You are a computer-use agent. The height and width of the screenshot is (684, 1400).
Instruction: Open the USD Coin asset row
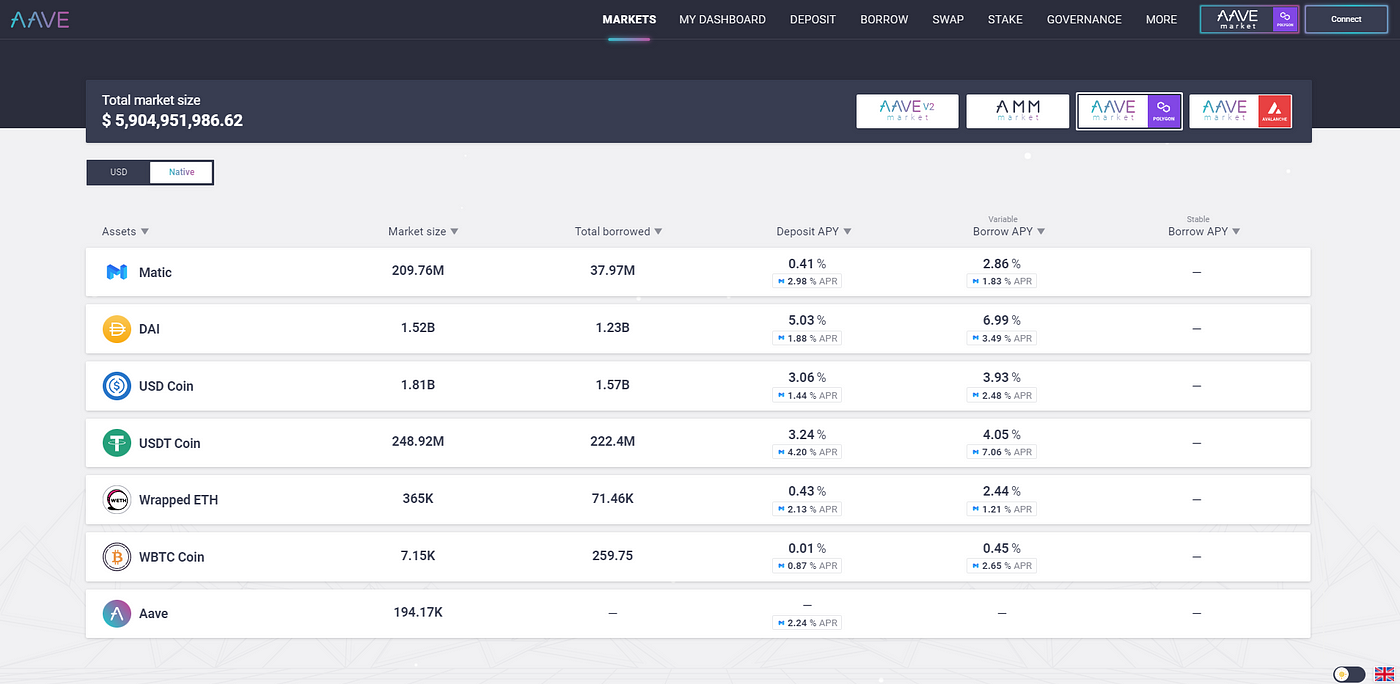click(x=698, y=386)
